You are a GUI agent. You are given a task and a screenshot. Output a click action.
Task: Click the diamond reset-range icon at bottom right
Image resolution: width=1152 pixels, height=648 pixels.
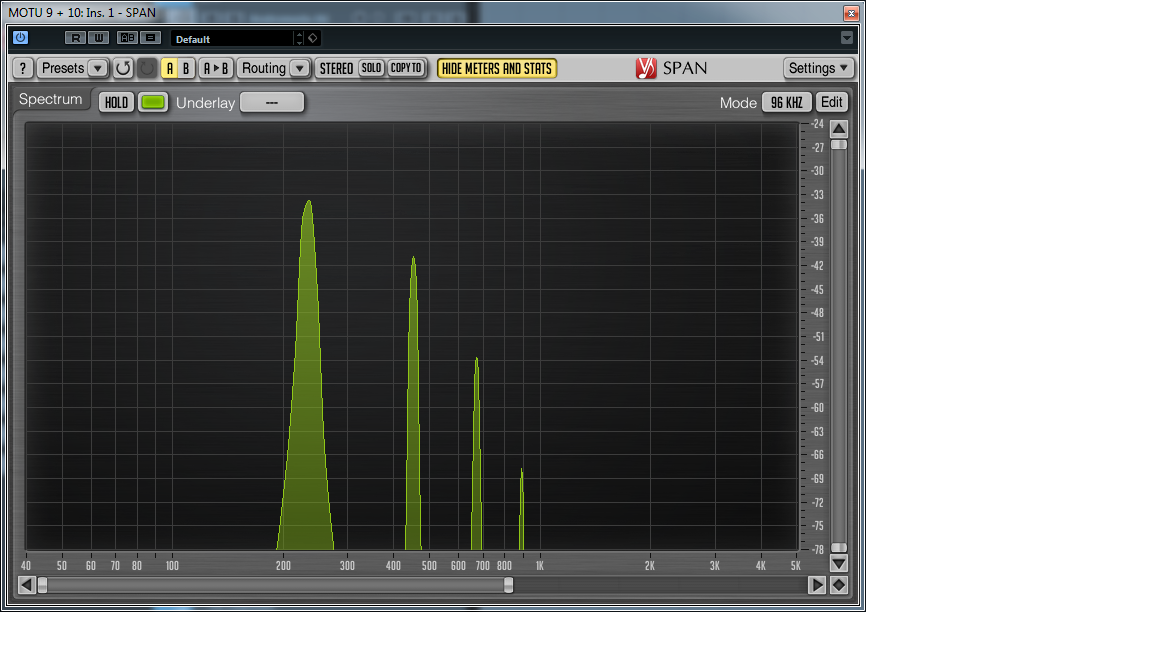pos(839,585)
